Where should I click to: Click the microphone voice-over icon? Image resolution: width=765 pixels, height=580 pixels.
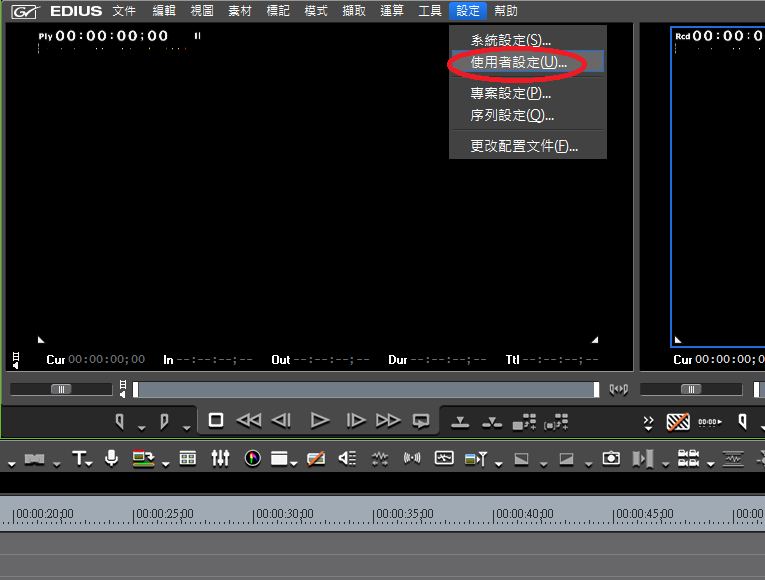point(112,458)
